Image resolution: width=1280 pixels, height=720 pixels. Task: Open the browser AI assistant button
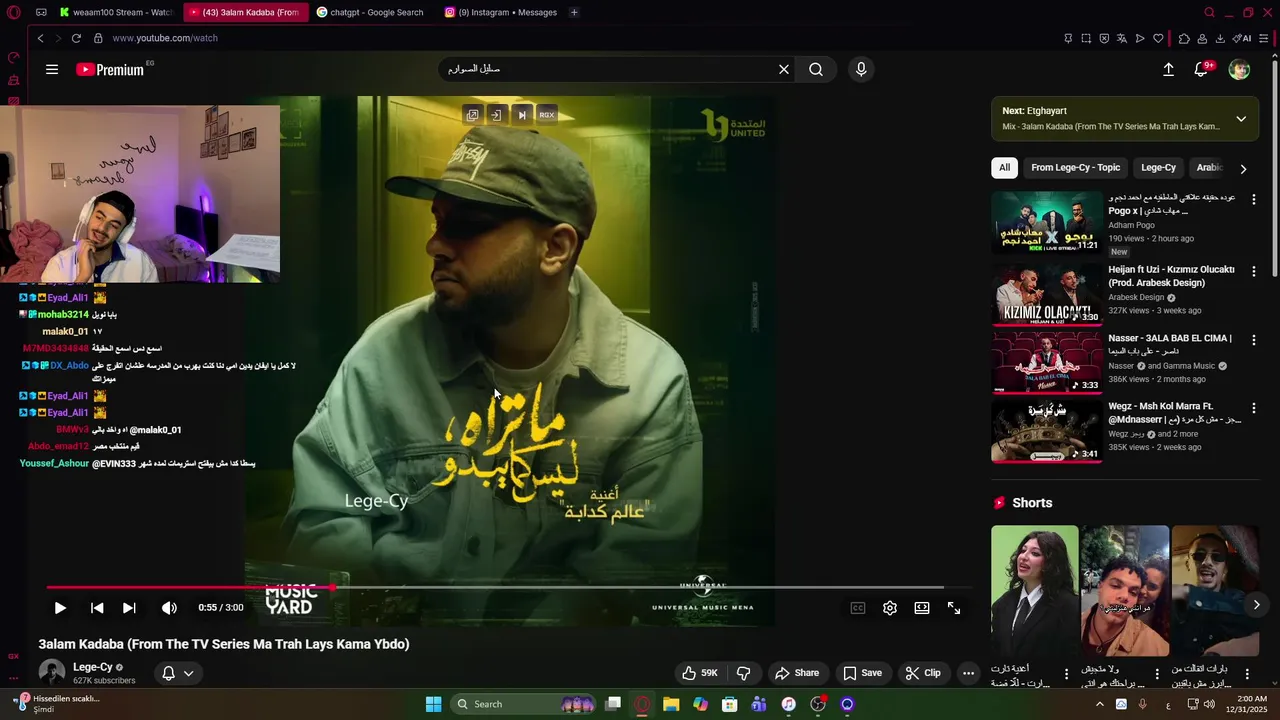(x=1242, y=38)
